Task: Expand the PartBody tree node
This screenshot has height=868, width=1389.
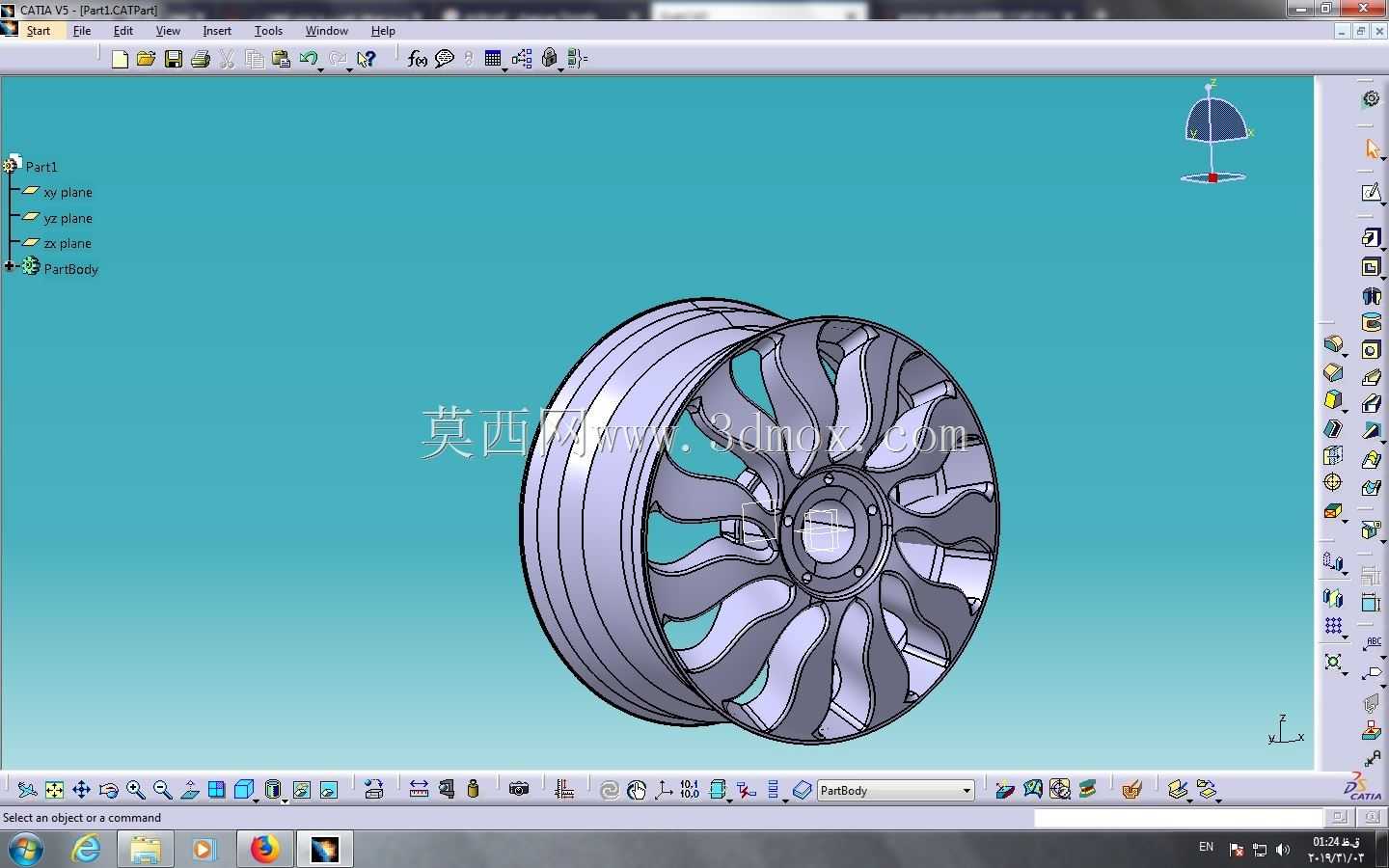Action: pyautogui.click(x=10, y=266)
